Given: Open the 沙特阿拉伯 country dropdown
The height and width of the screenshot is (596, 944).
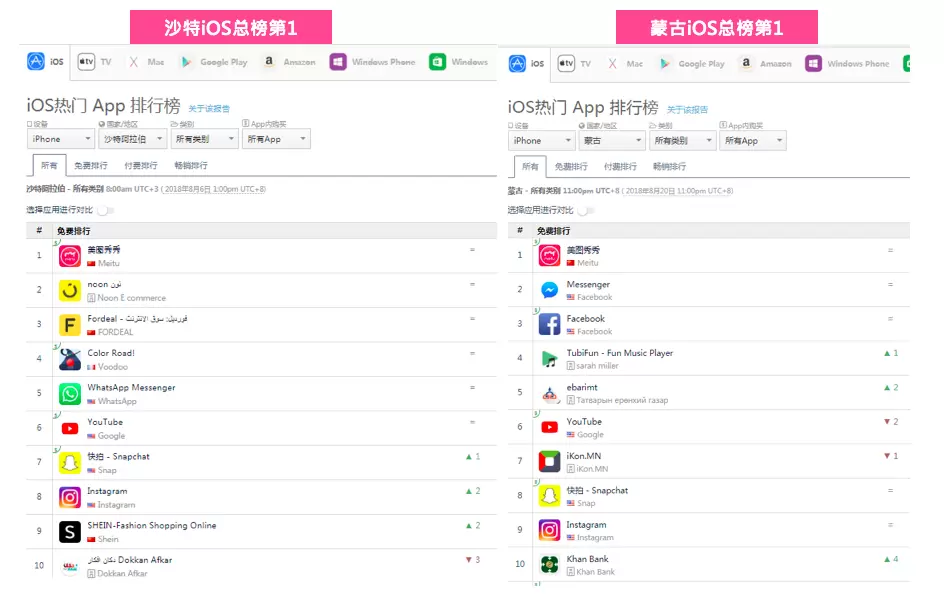Looking at the screenshot, I should pyautogui.click(x=132, y=140).
